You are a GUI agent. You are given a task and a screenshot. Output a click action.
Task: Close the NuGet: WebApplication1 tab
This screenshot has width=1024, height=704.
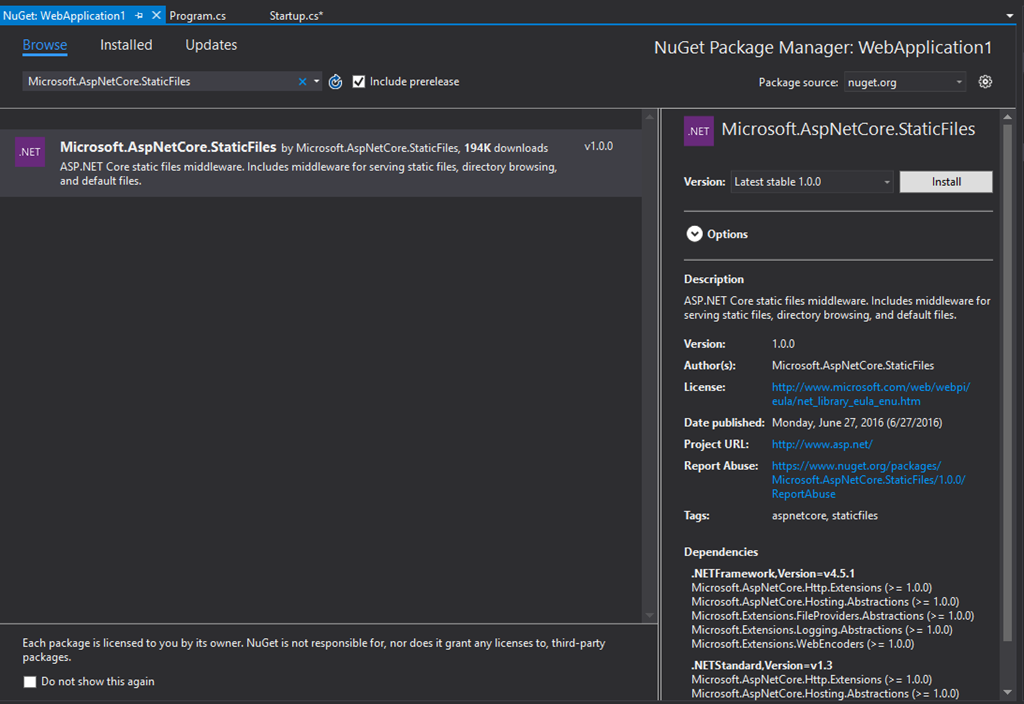coord(156,15)
